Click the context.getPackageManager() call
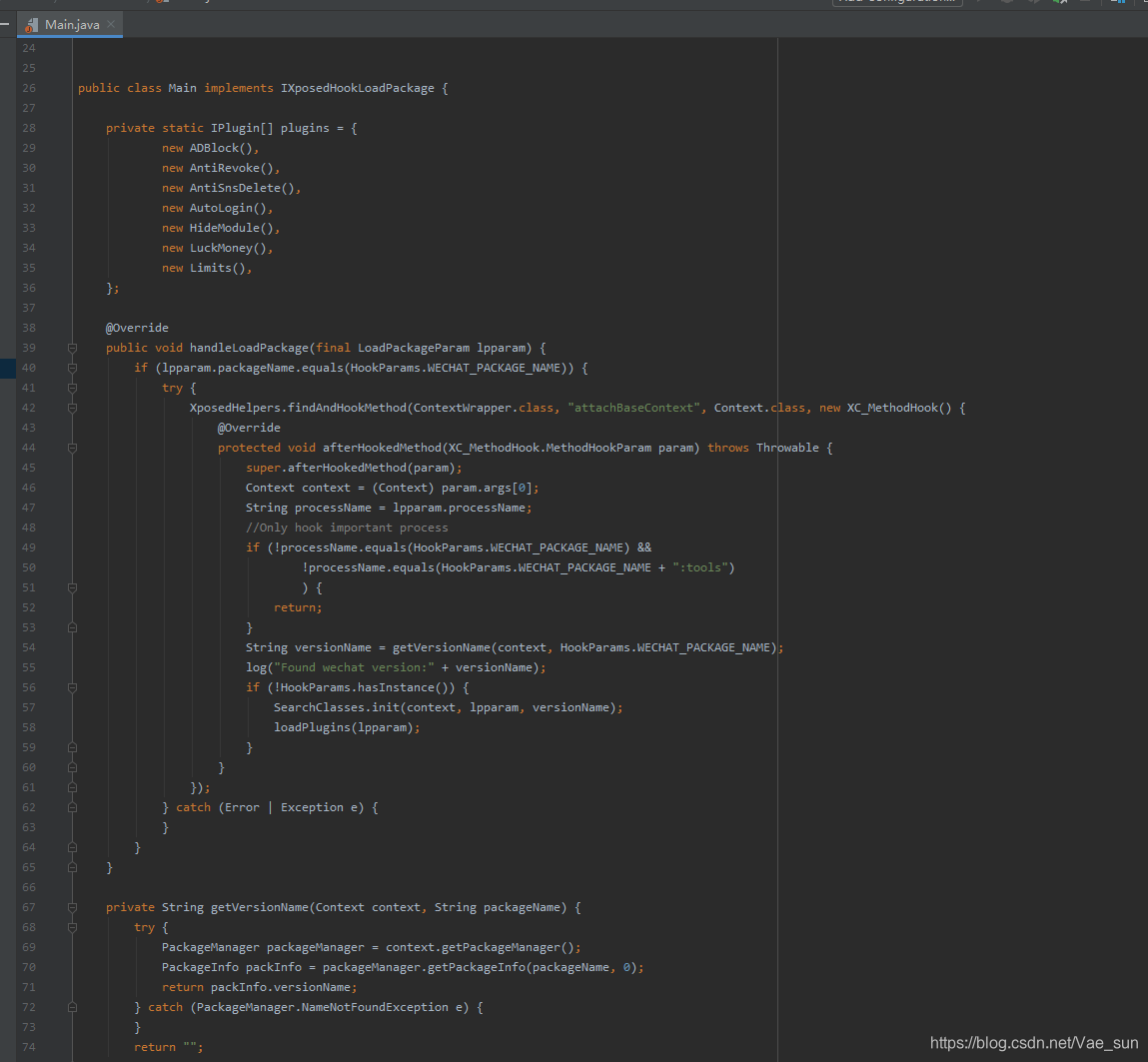Screen dimensions: 1148x1062 pos(480,947)
